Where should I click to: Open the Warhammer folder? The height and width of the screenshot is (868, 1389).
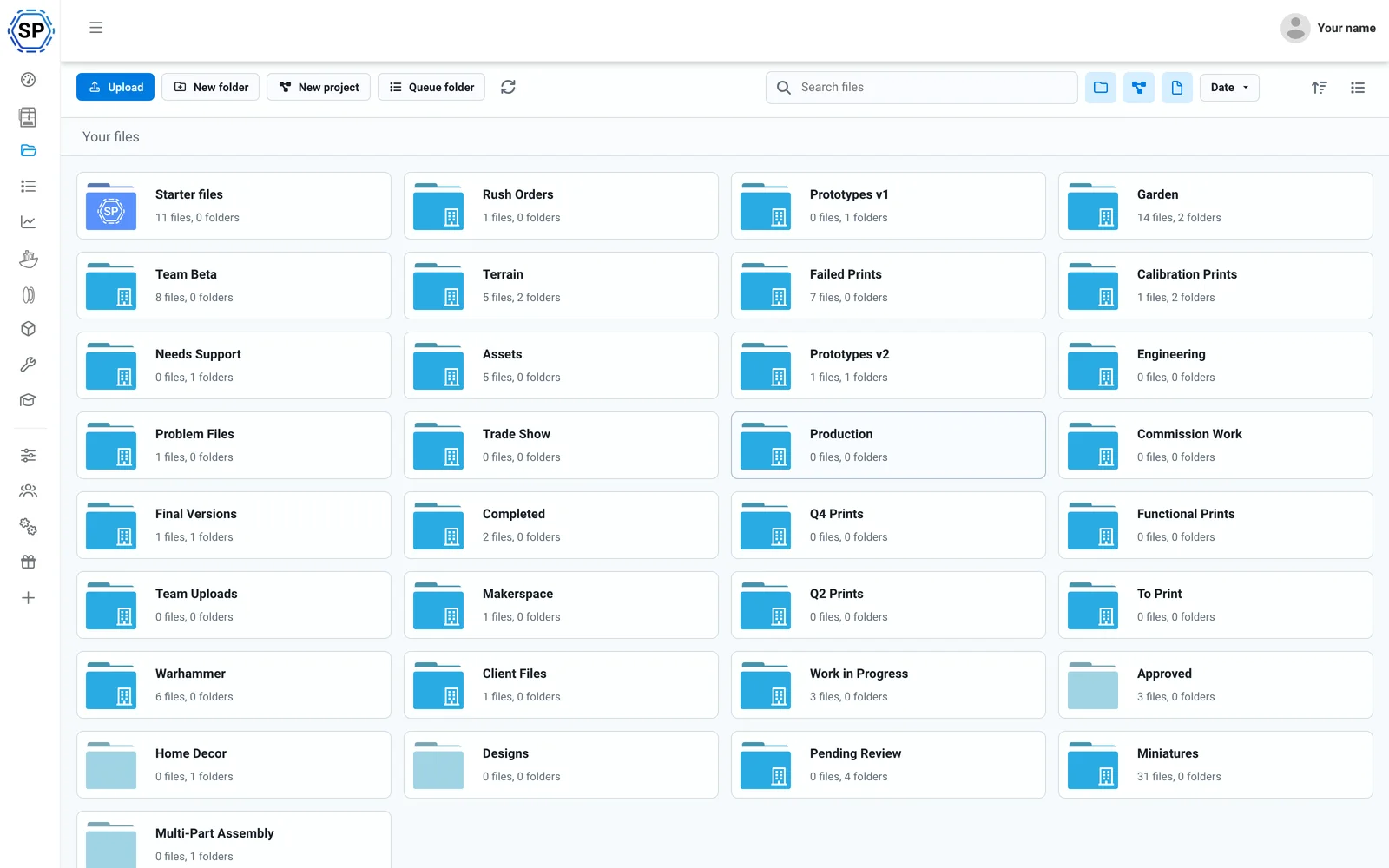234,685
